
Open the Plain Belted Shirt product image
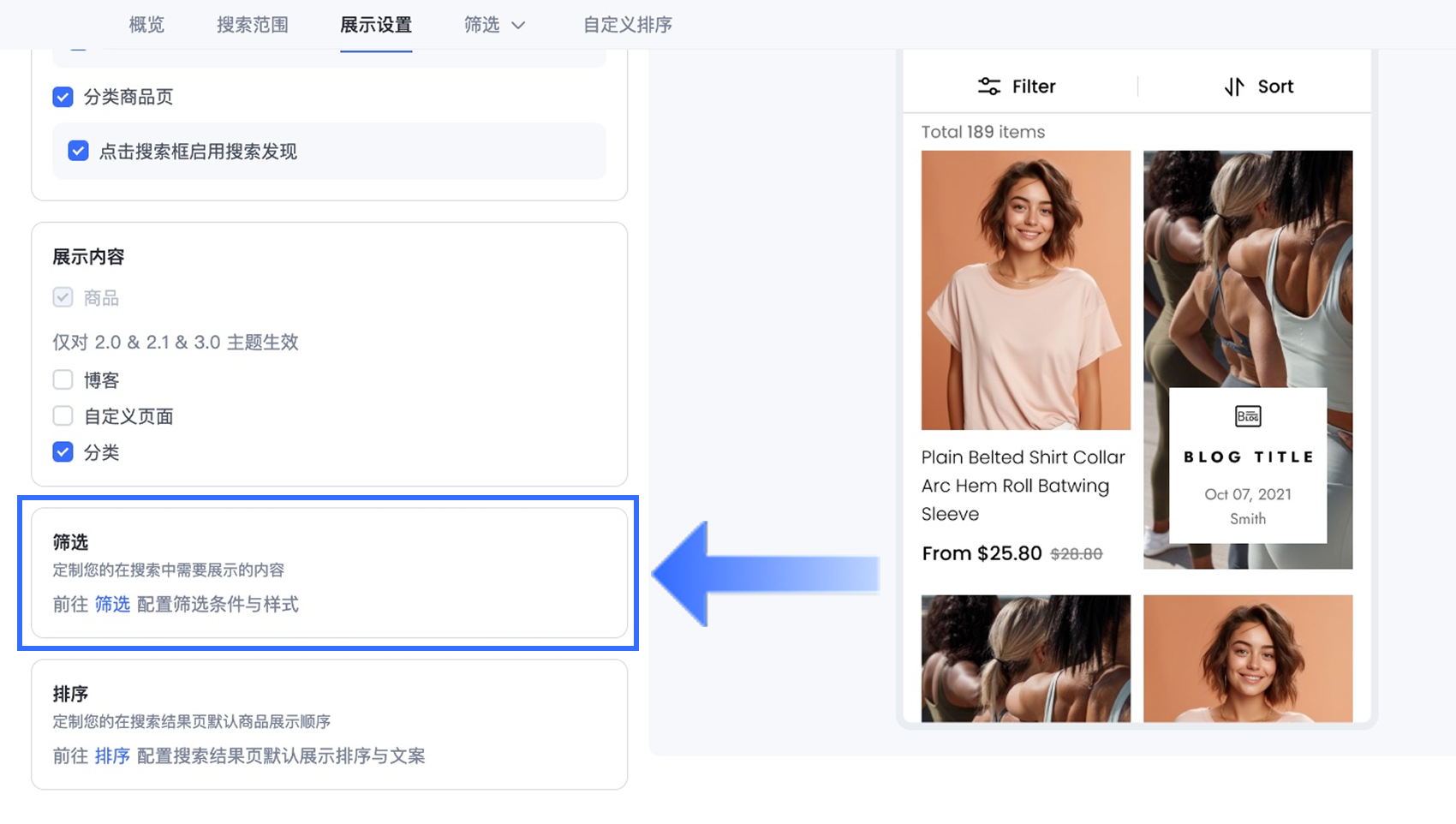(x=1026, y=290)
